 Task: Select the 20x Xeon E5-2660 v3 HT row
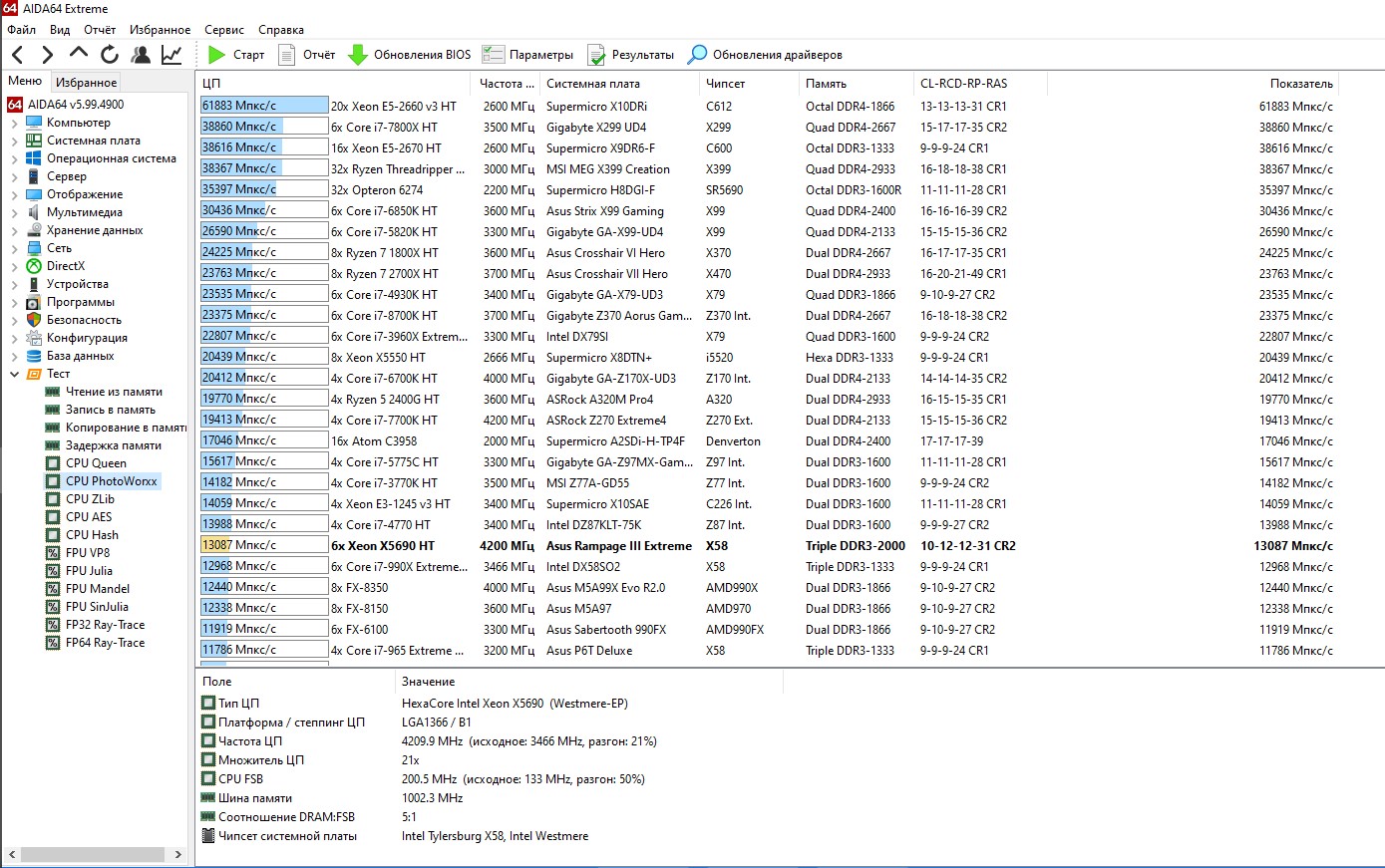pos(767,106)
